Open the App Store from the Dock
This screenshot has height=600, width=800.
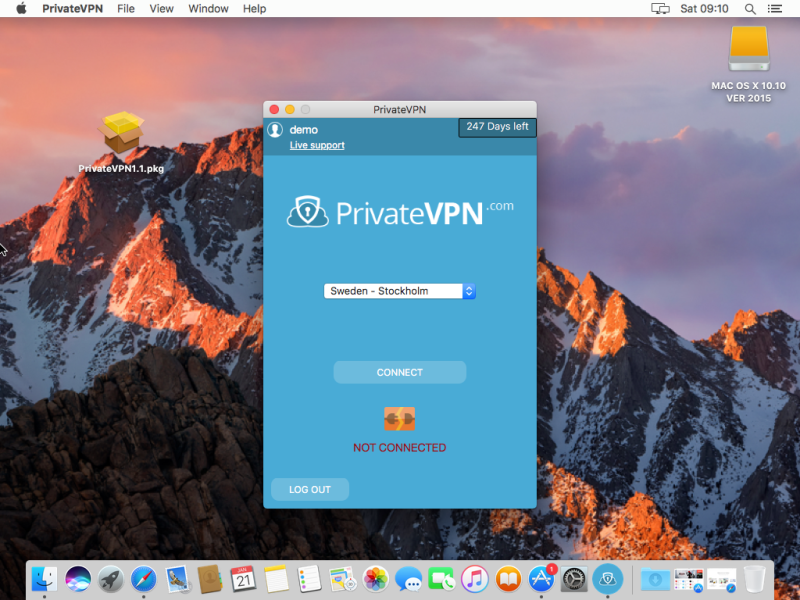[x=541, y=578]
